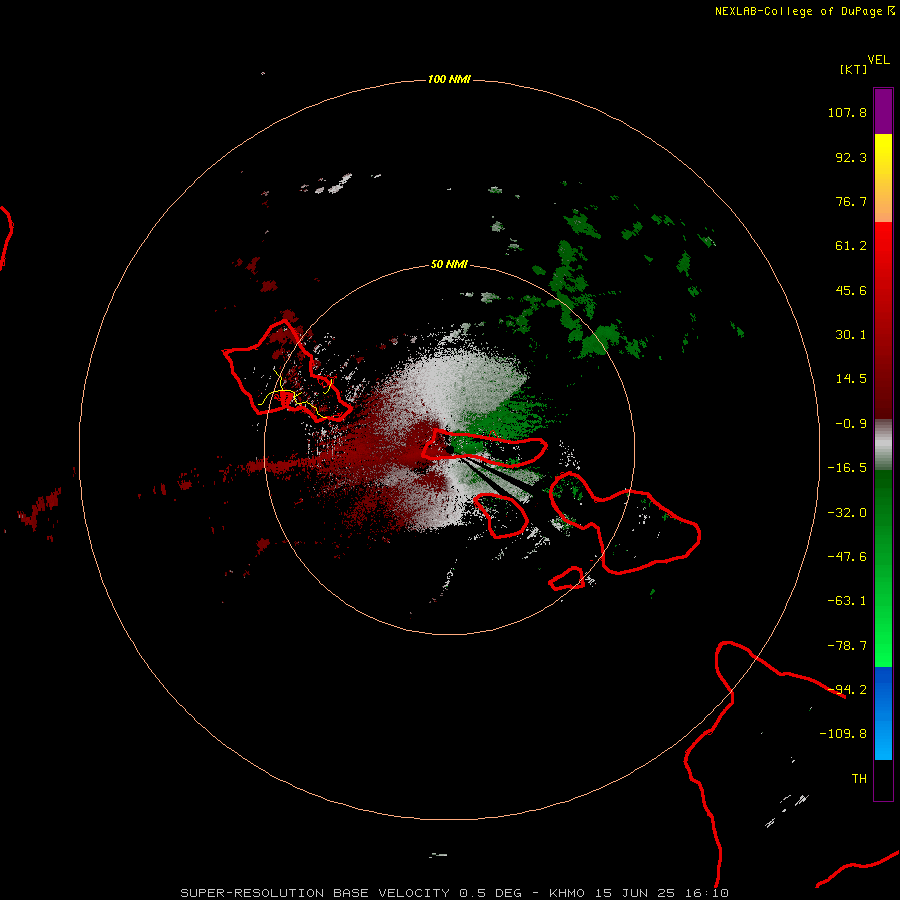Click the 92.3 velocity scale value
Screen dimensions: 900x900
click(x=851, y=157)
